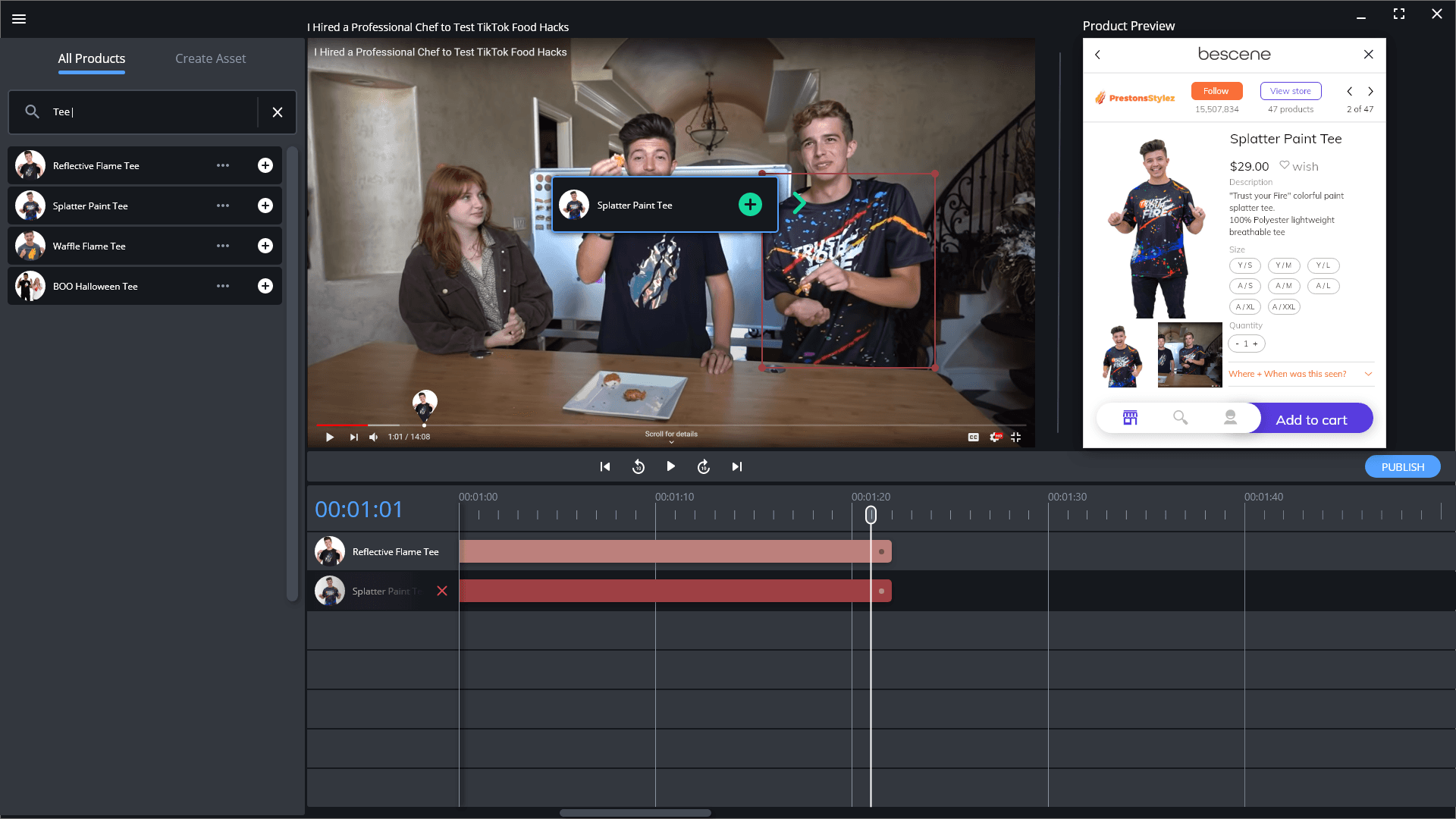Open more options for Splatter Paint Tee
Viewport: 1456px width, 819px height.
click(222, 206)
